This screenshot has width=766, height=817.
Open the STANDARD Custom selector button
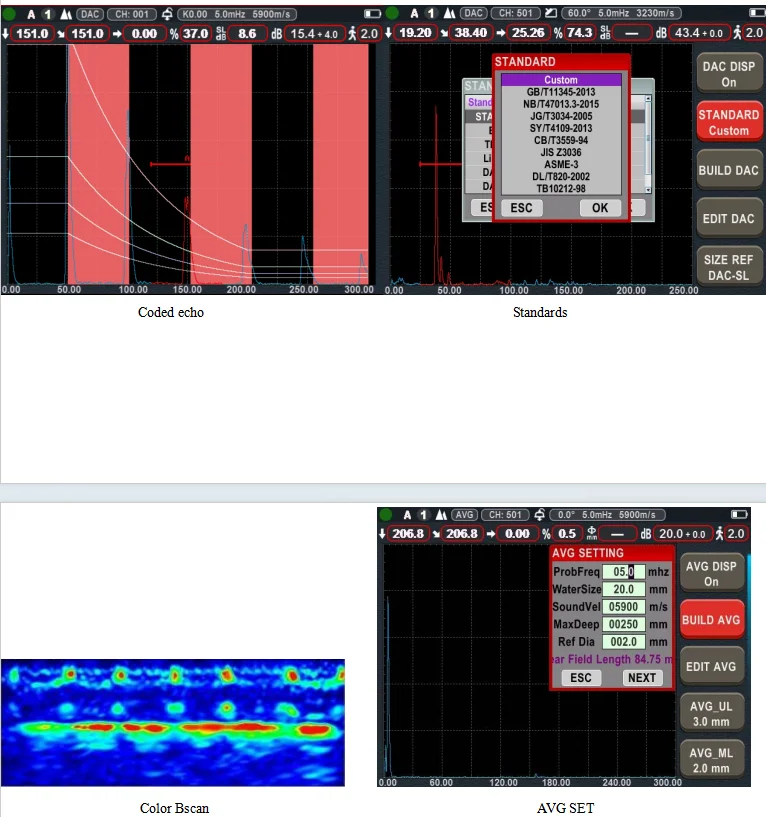728,122
